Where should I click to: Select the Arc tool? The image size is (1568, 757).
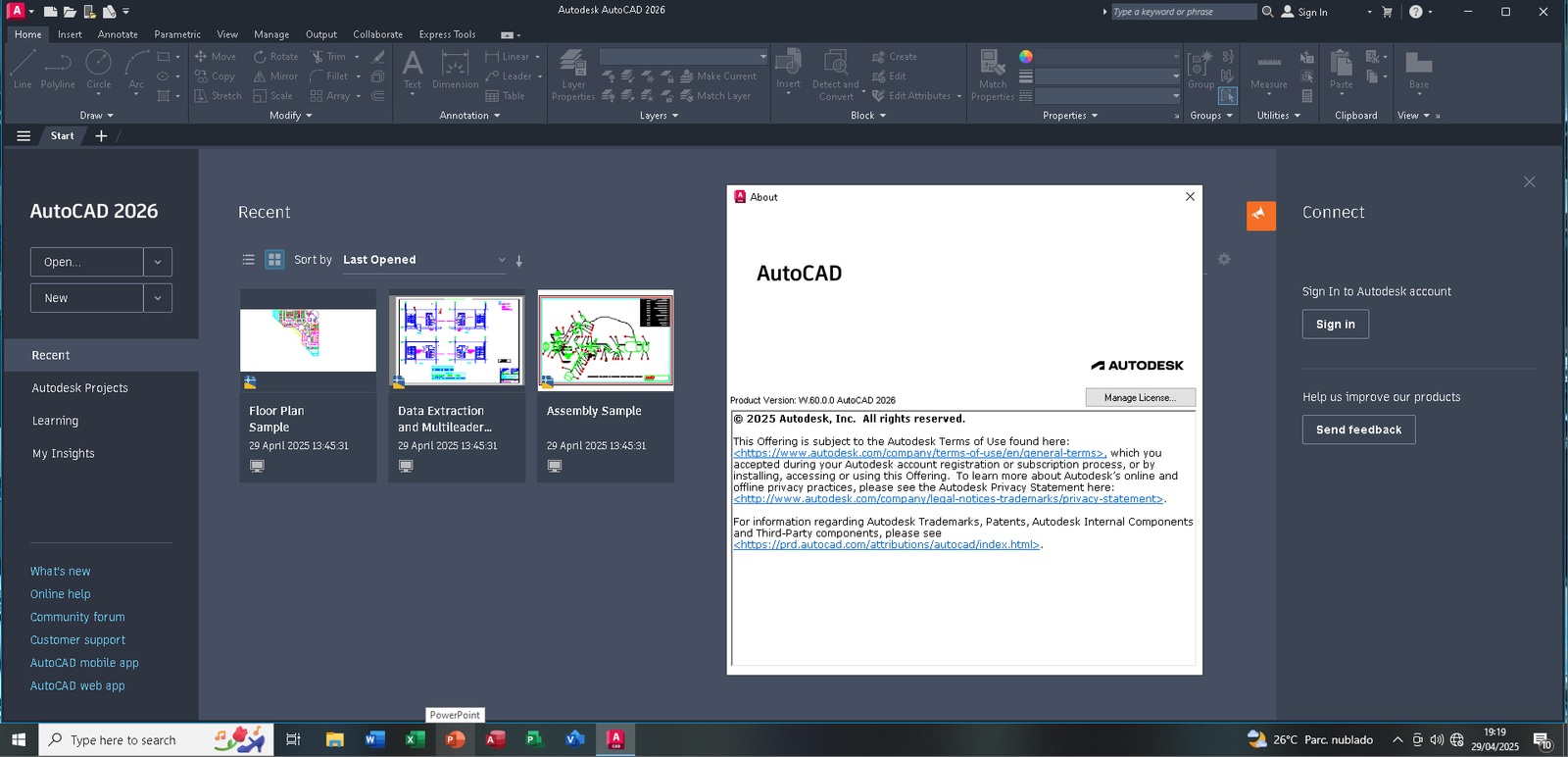click(136, 71)
